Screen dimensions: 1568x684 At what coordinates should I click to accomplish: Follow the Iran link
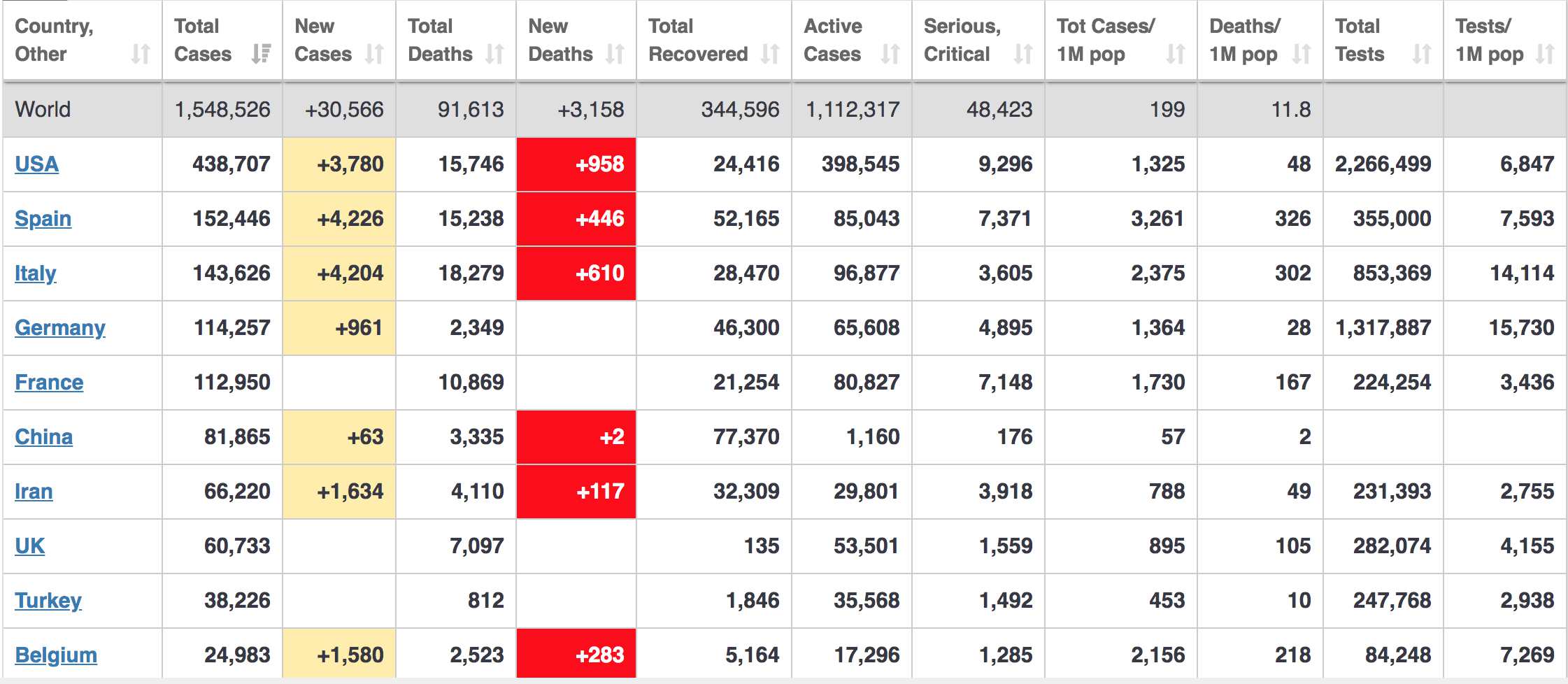(x=34, y=492)
